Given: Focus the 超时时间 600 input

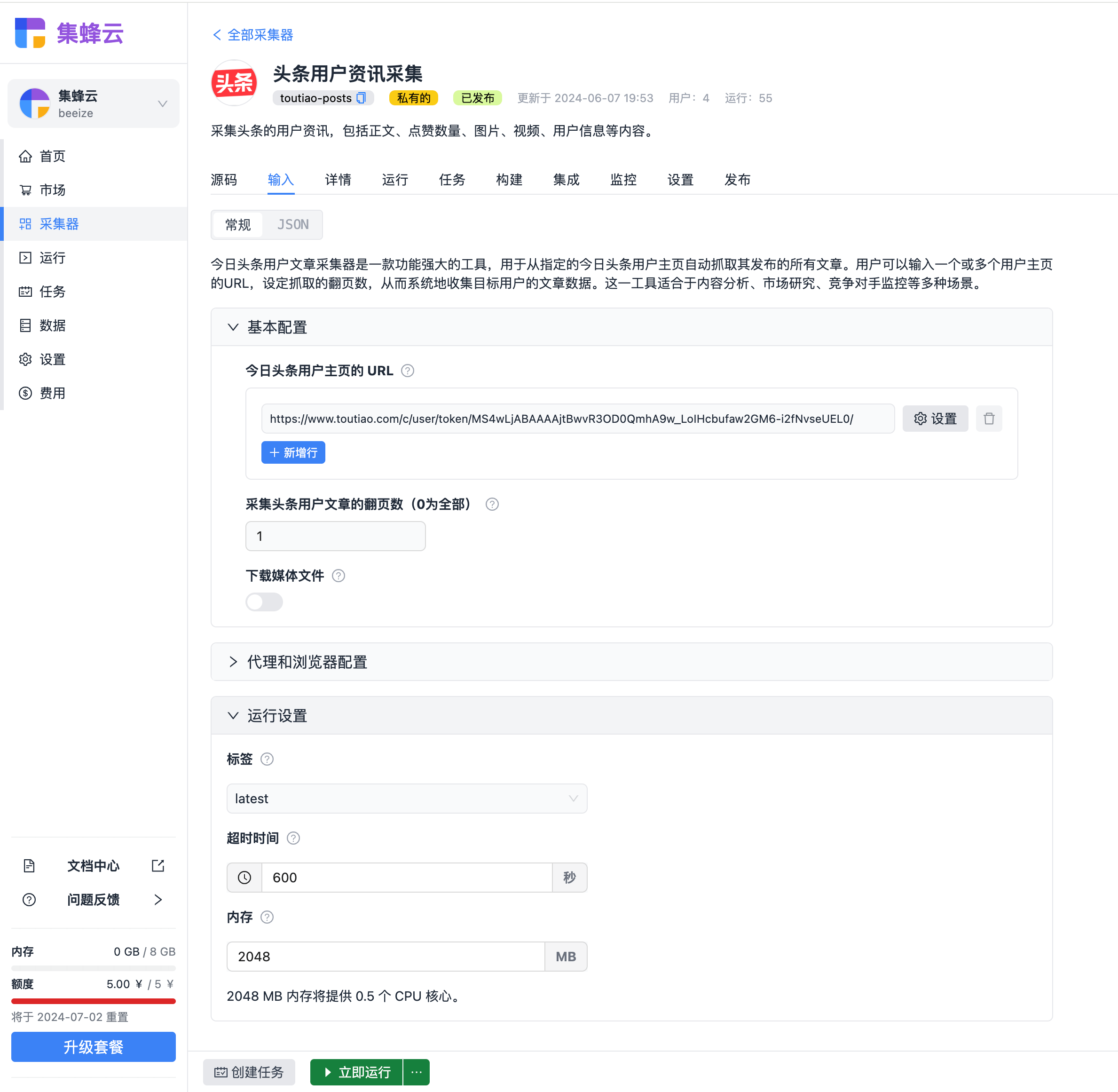Looking at the screenshot, I should (407, 878).
